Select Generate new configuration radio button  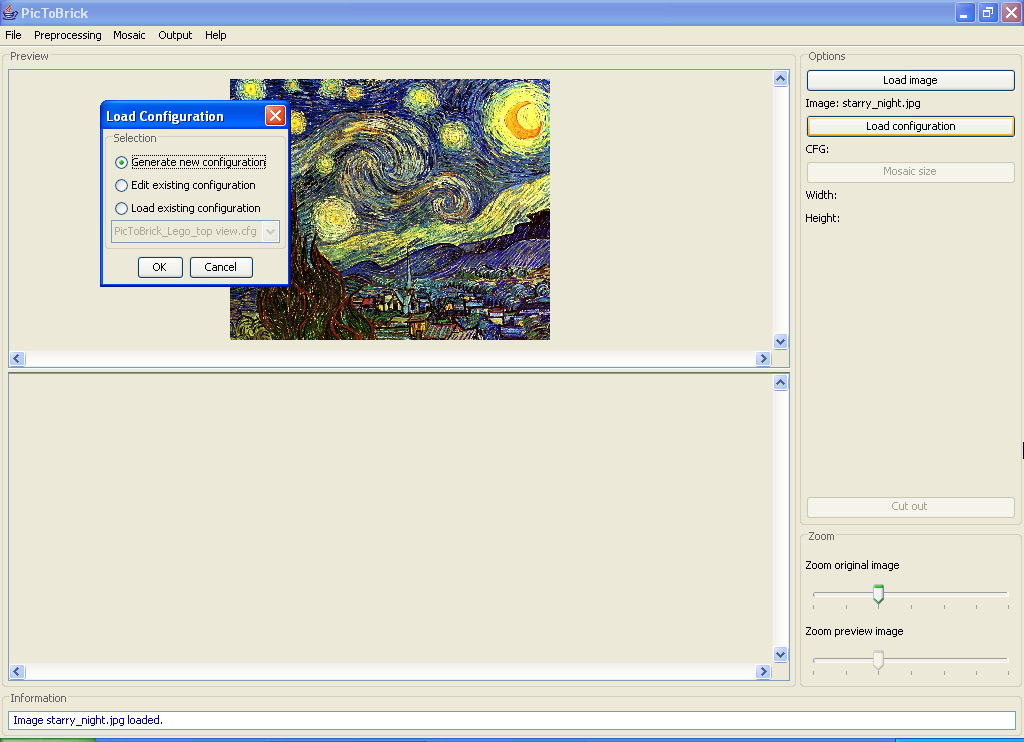click(x=122, y=162)
